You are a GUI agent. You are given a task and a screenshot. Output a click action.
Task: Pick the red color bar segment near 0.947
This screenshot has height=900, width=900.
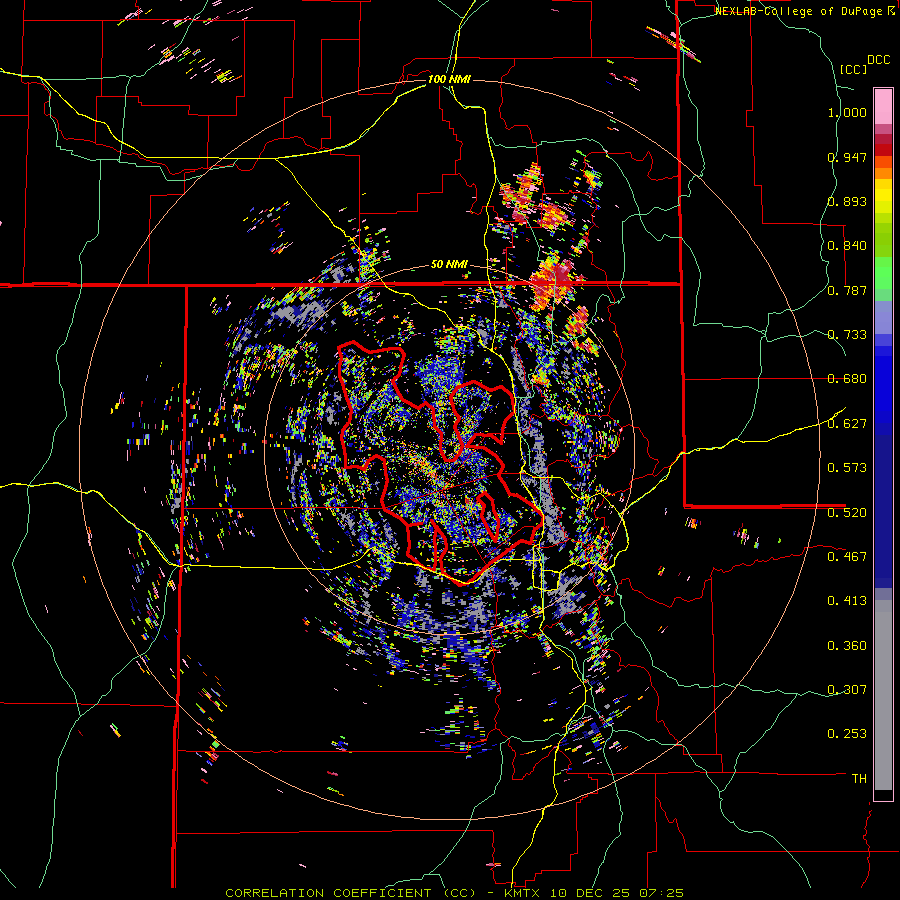point(883,150)
